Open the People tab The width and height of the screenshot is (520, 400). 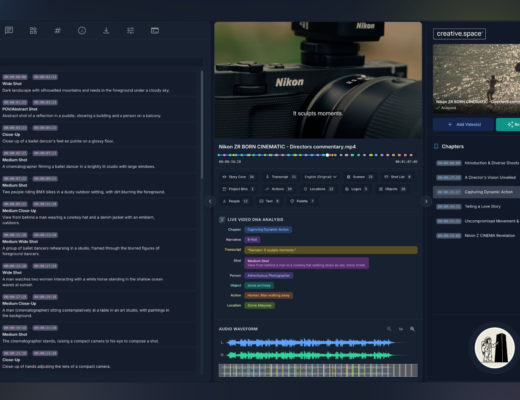click(x=235, y=201)
